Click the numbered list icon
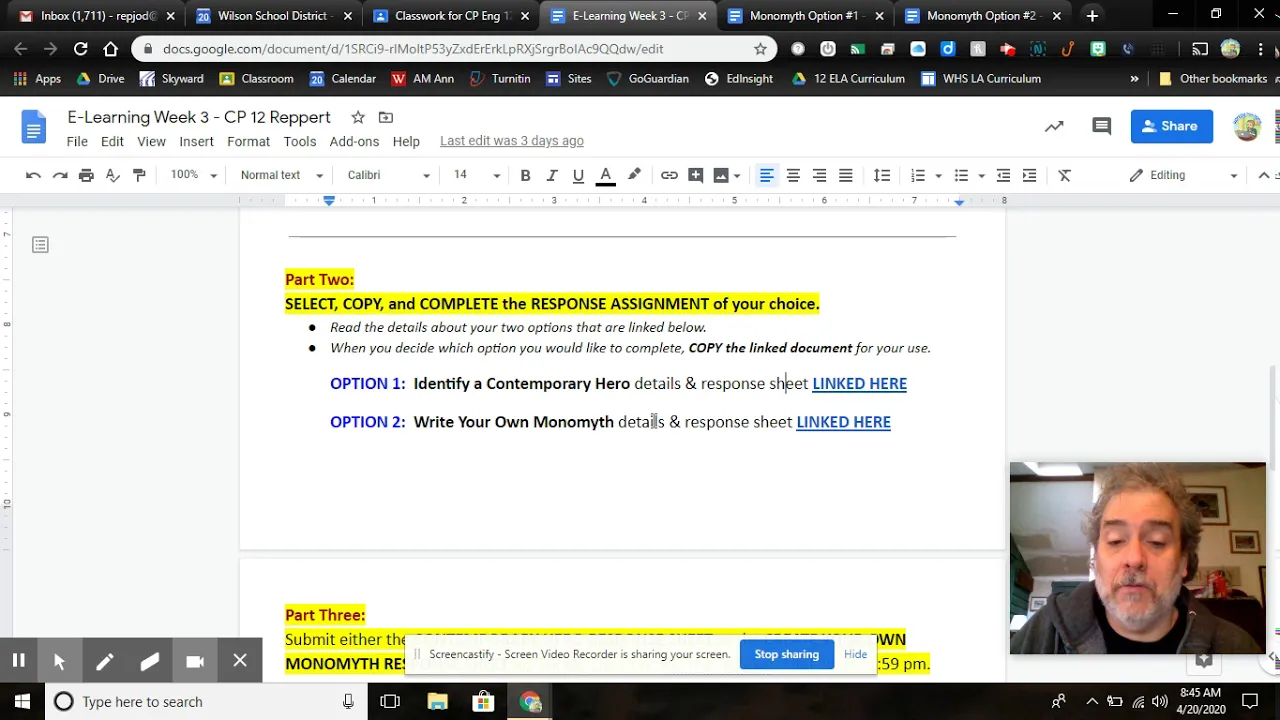 pyautogui.click(x=918, y=175)
